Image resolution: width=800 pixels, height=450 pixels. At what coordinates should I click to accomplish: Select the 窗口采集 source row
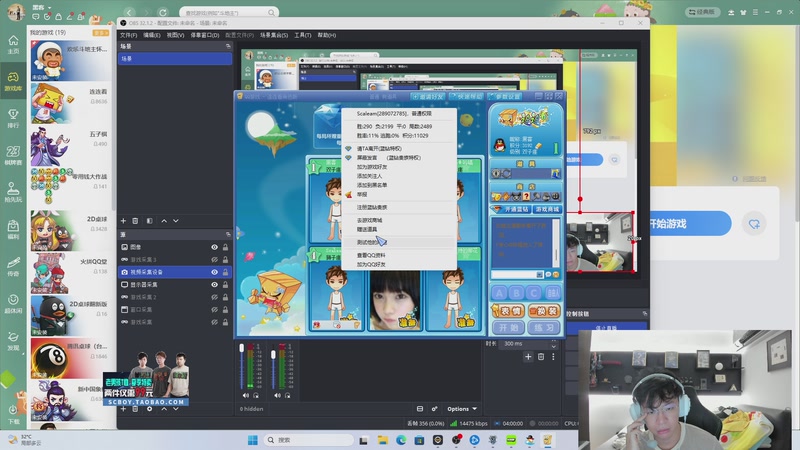tap(174, 310)
